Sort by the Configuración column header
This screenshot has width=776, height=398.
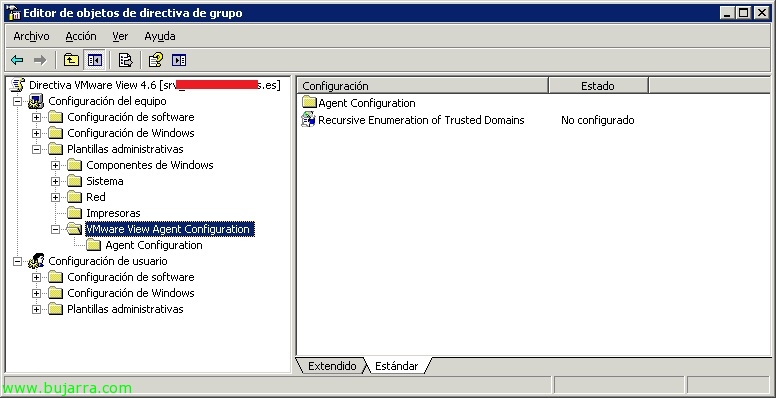(x=423, y=86)
